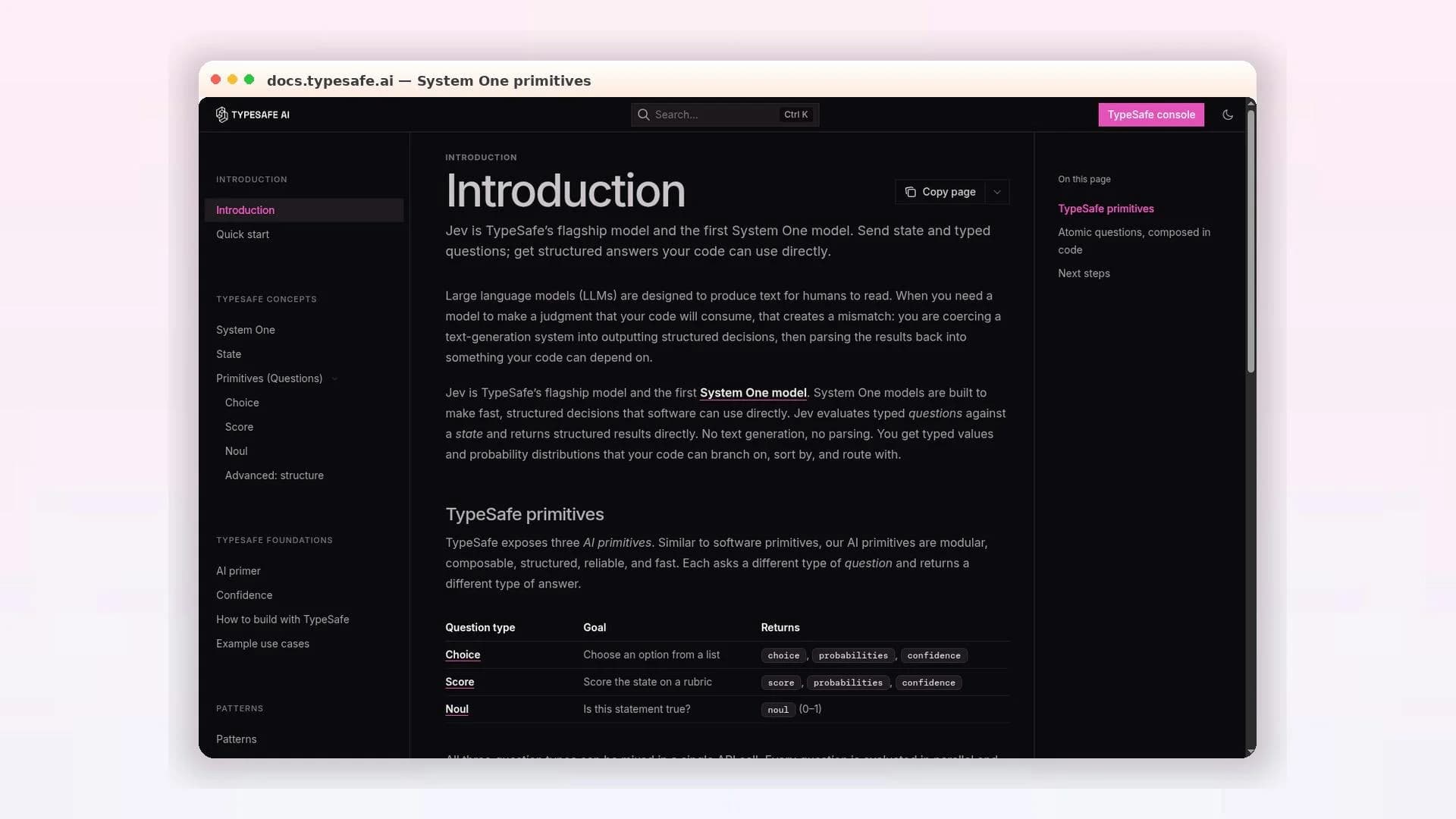Click the yellow window minimize dot
This screenshot has width=1456, height=819.
pos(232,80)
